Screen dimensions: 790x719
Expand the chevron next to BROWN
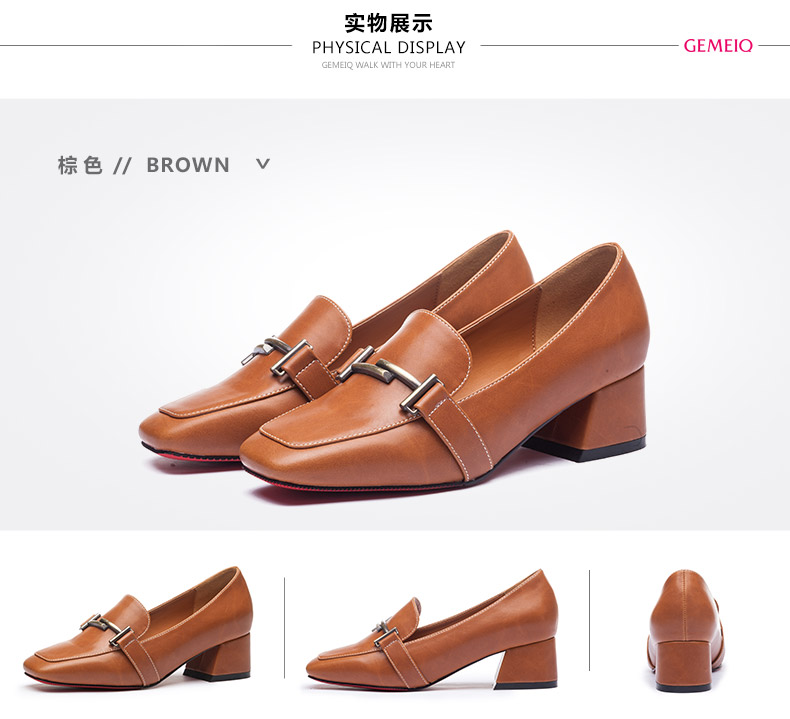click(x=263, y=164)
